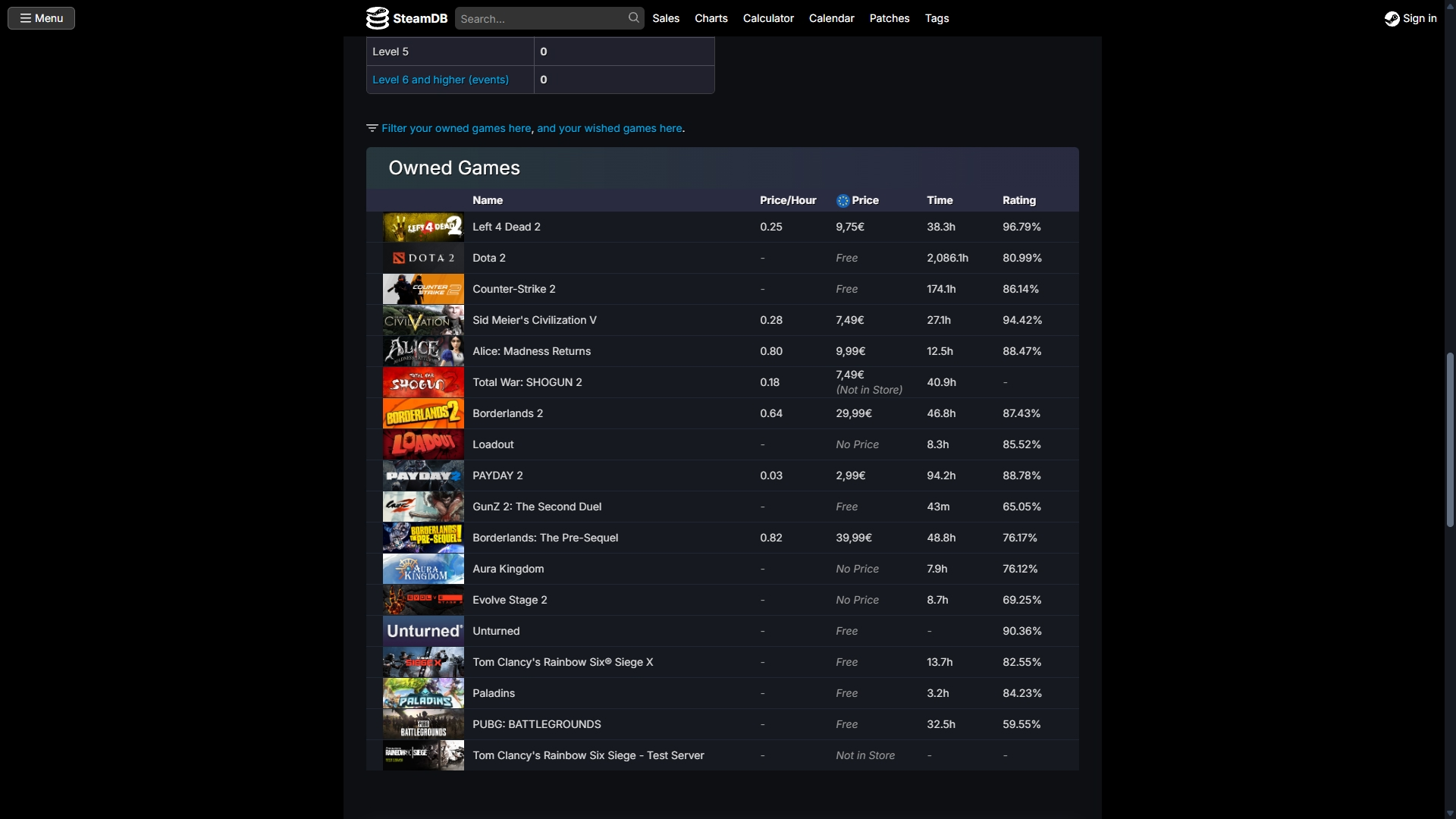
Task: Click the Total War: SHOGUN 2 thumbnail
Action: 423,382
